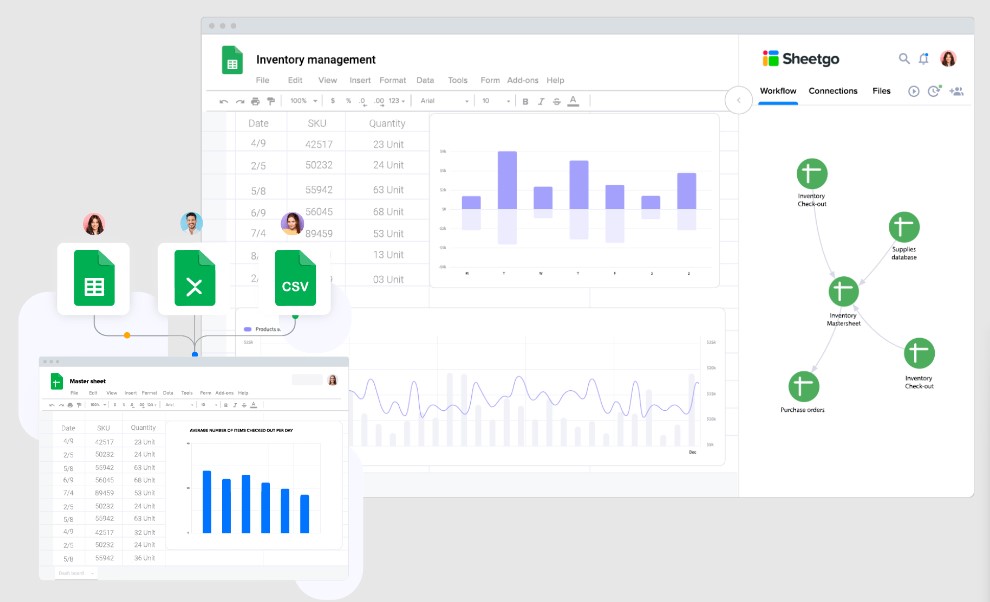Open text color picker in Inventory management
Viewport: 990px width, 602px height.
point(573,101)
